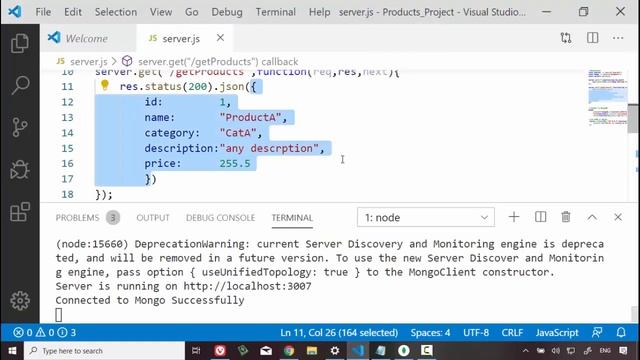Open Google Chrome from taskbar
The image size is (640, 360).
coord(289,351)
